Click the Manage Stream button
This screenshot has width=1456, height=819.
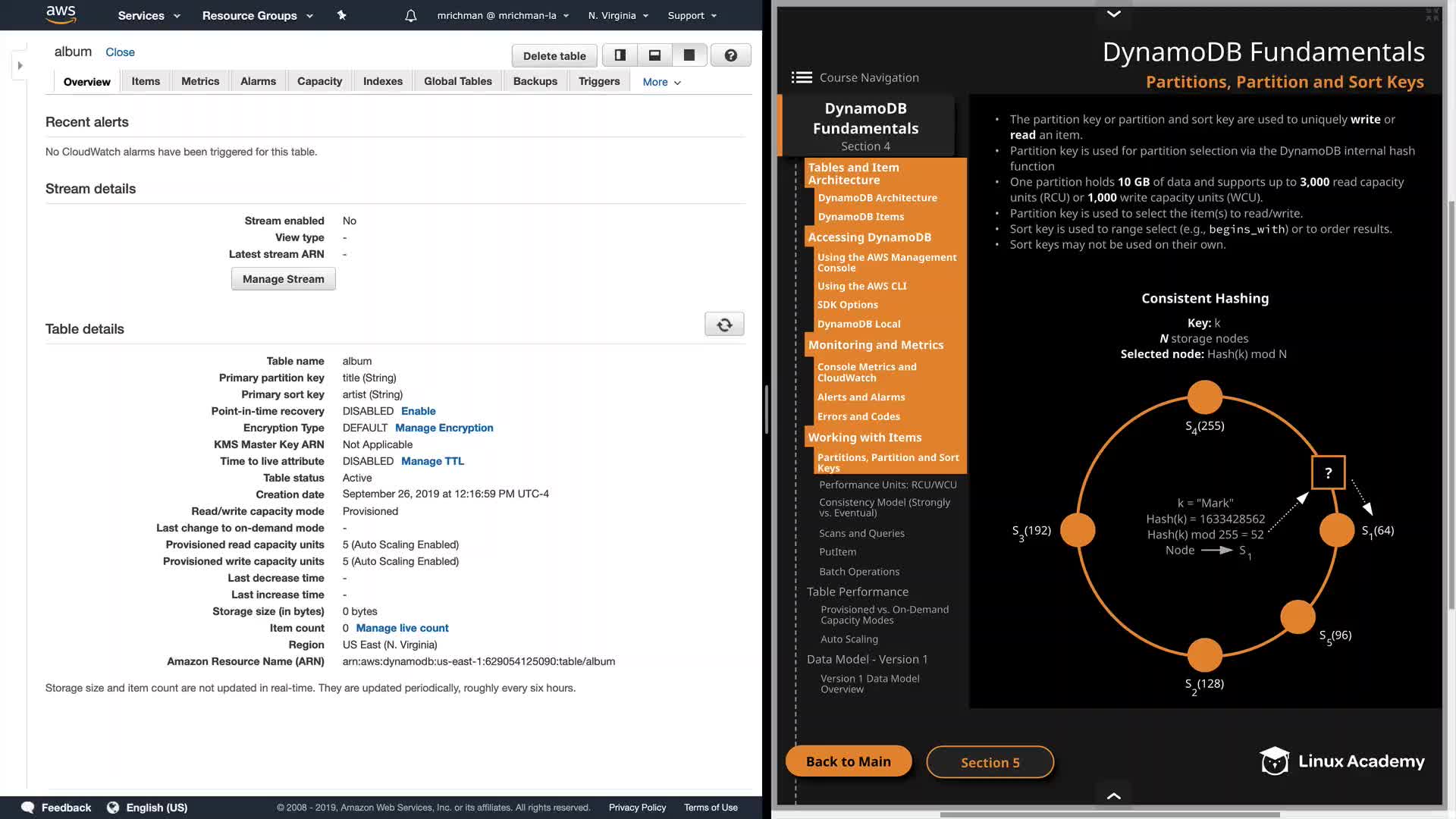point(283,279)
